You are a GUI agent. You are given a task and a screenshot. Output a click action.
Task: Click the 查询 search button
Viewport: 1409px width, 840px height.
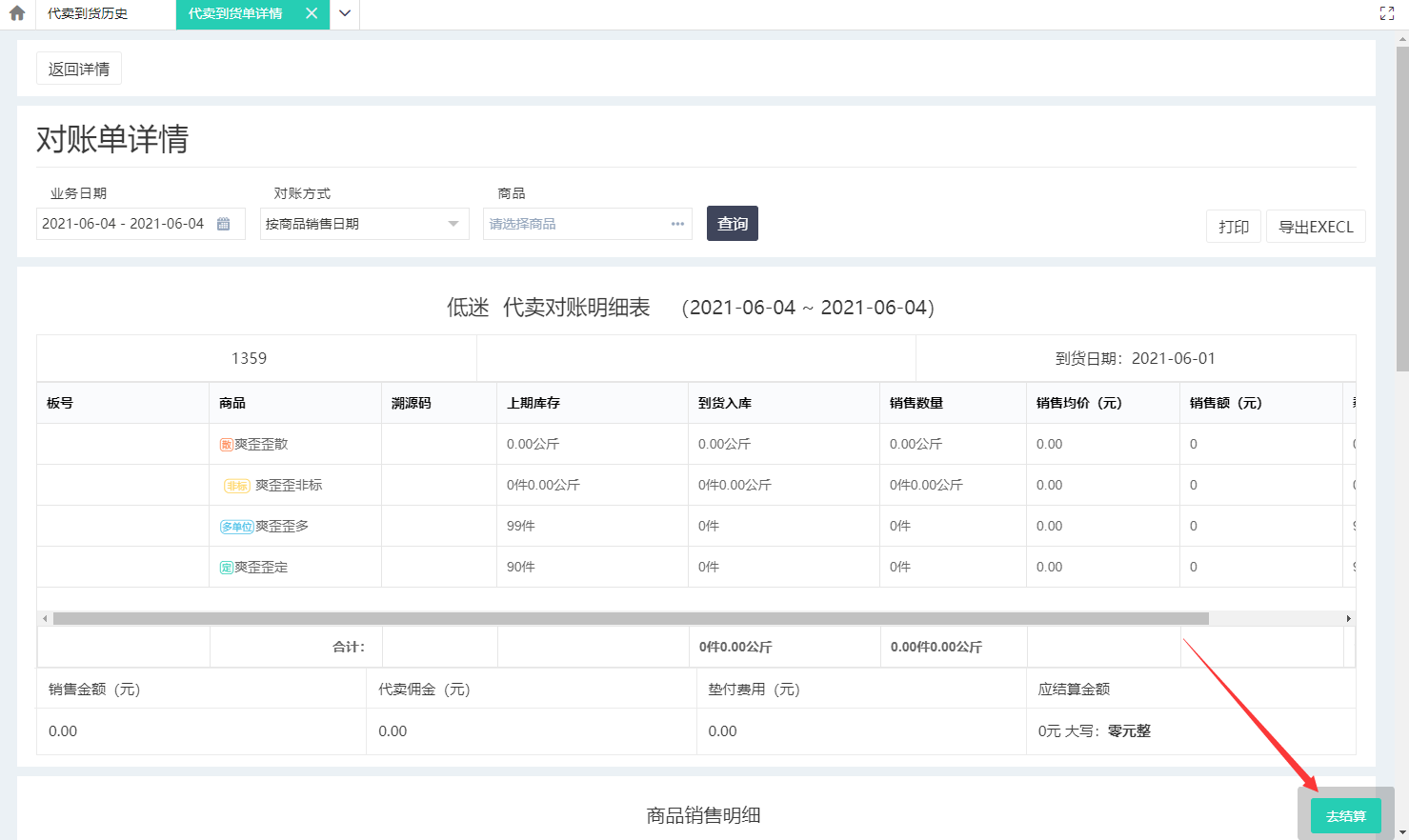733,224
